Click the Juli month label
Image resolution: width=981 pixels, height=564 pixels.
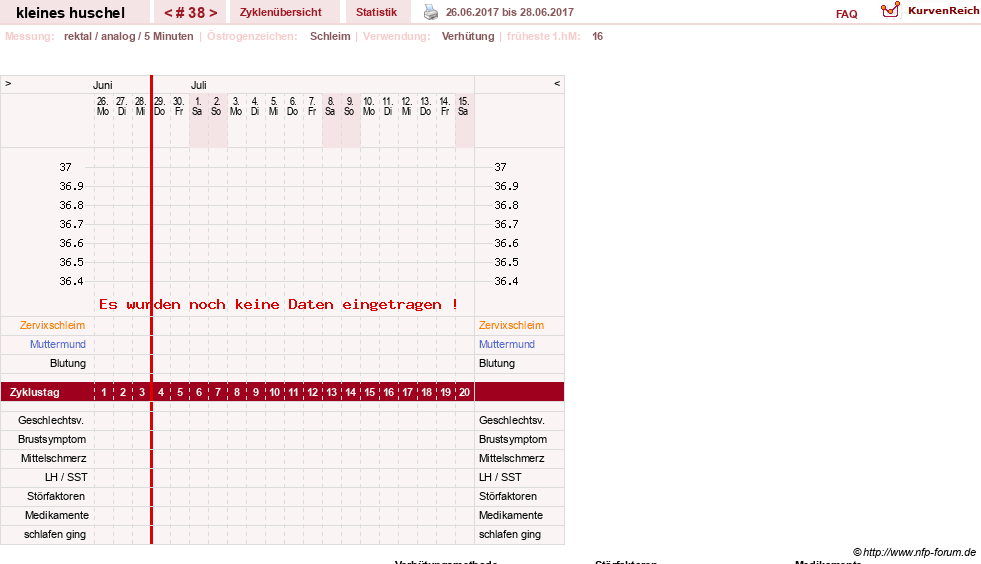pyautogui.click(x=198, y=85)
